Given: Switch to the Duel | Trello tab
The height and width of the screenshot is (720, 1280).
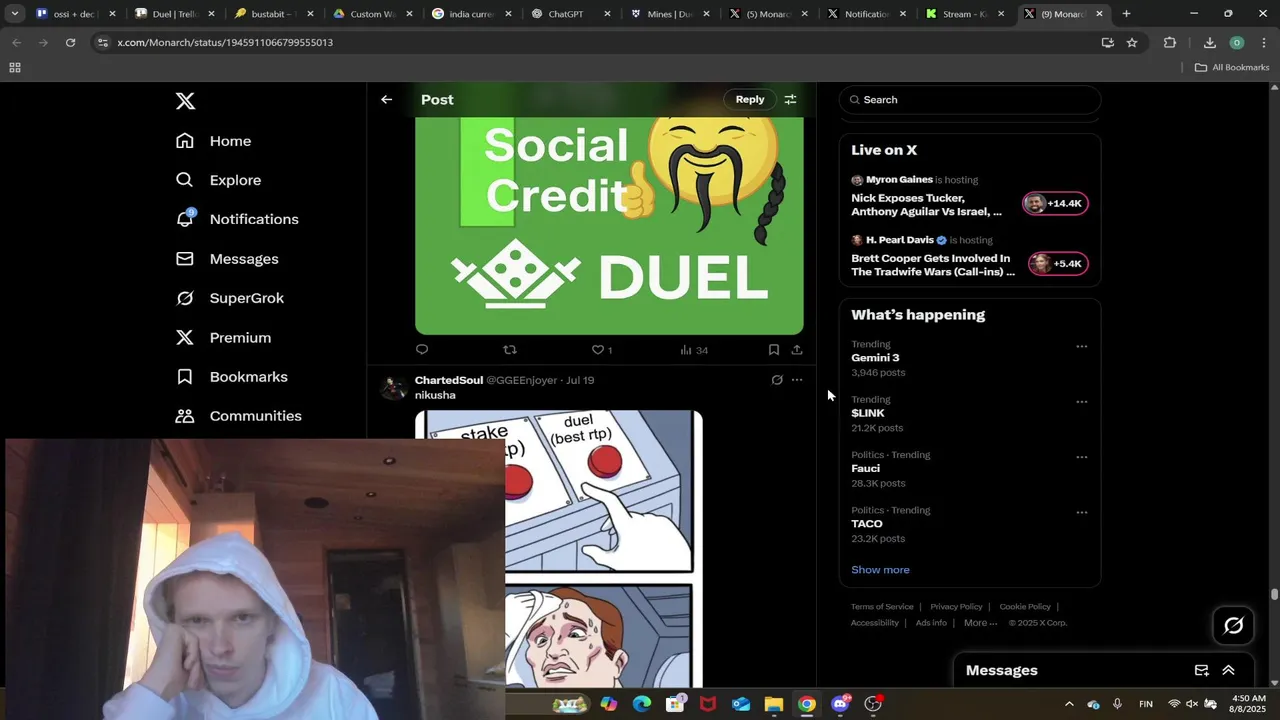Looking at the screenshot, I should [x=175, y=14].
